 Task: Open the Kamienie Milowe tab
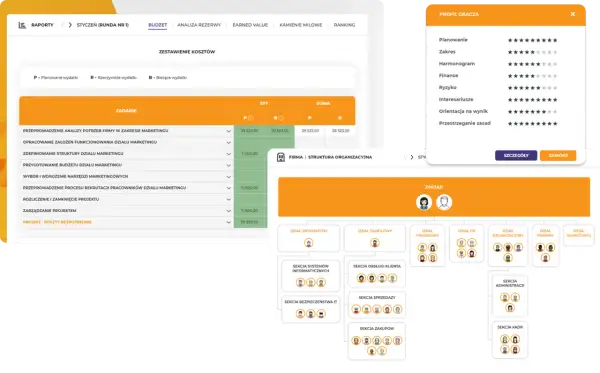[x=301, y=25]
